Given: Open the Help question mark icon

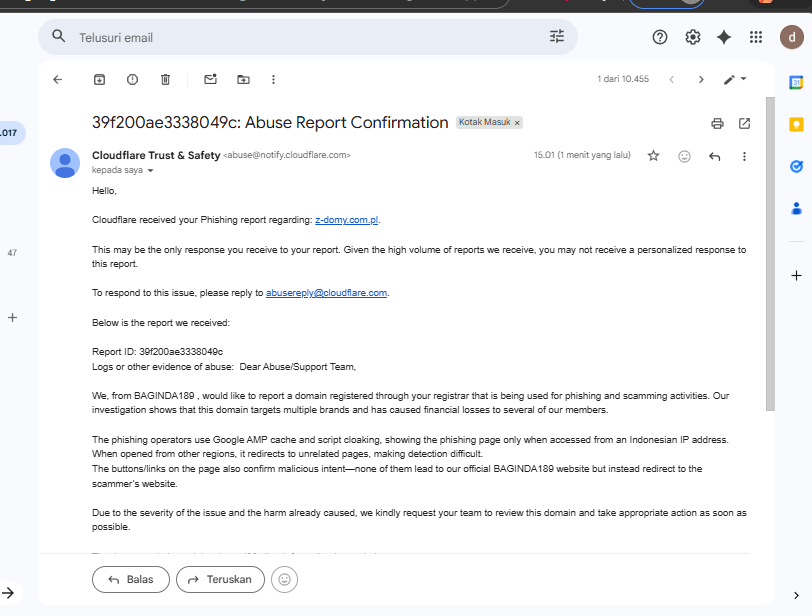Looking at the screenshot, I should tap(660, 37).
